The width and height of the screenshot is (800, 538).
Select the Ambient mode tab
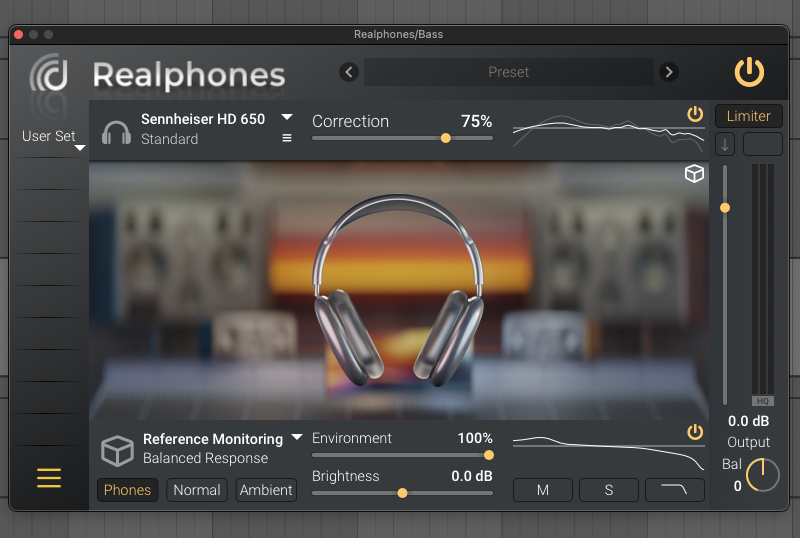click(x=266, y=490)
